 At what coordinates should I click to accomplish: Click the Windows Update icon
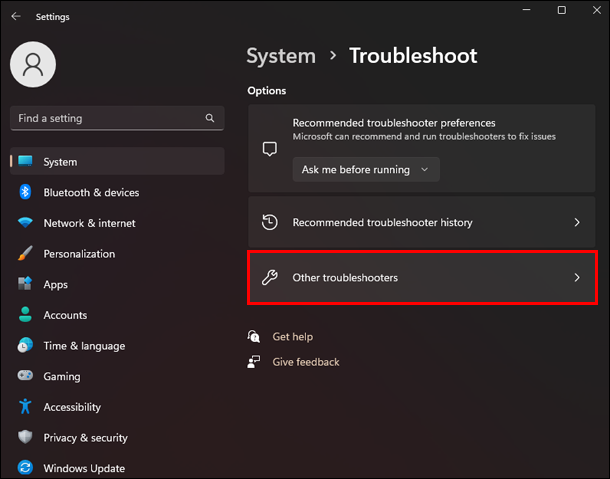click(x=25, y=468)
